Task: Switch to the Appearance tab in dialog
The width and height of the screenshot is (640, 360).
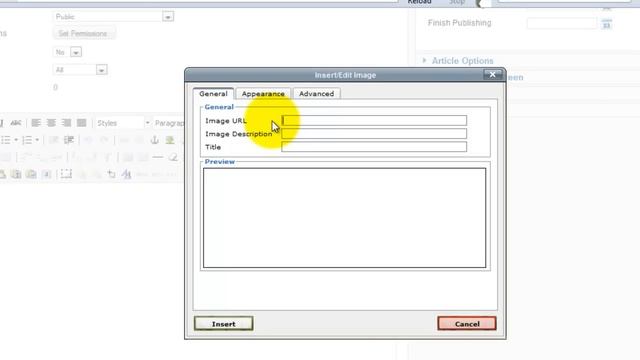Action: pyautogui.click(x=263, y=93)
